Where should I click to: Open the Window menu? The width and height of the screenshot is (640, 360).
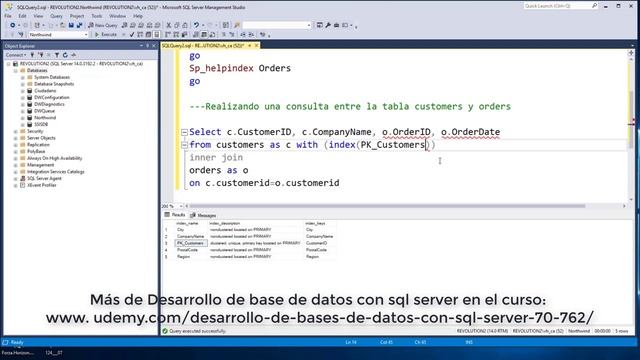(x=118, y=16)
